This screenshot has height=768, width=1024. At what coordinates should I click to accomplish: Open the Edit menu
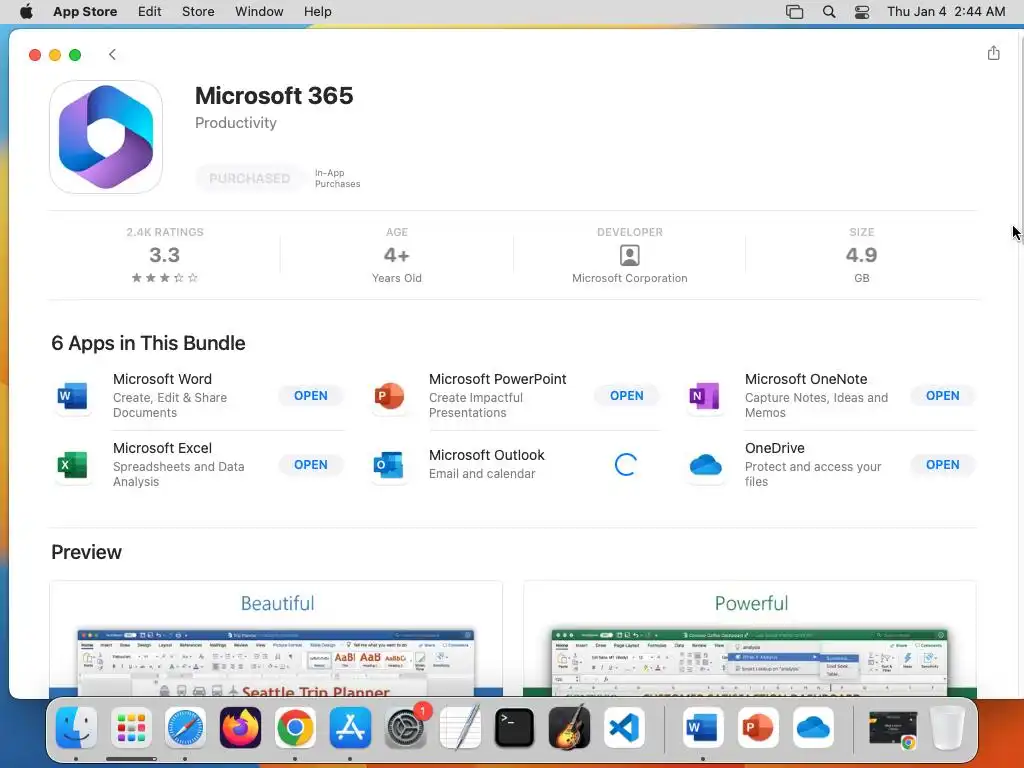[x=150, y=12]
